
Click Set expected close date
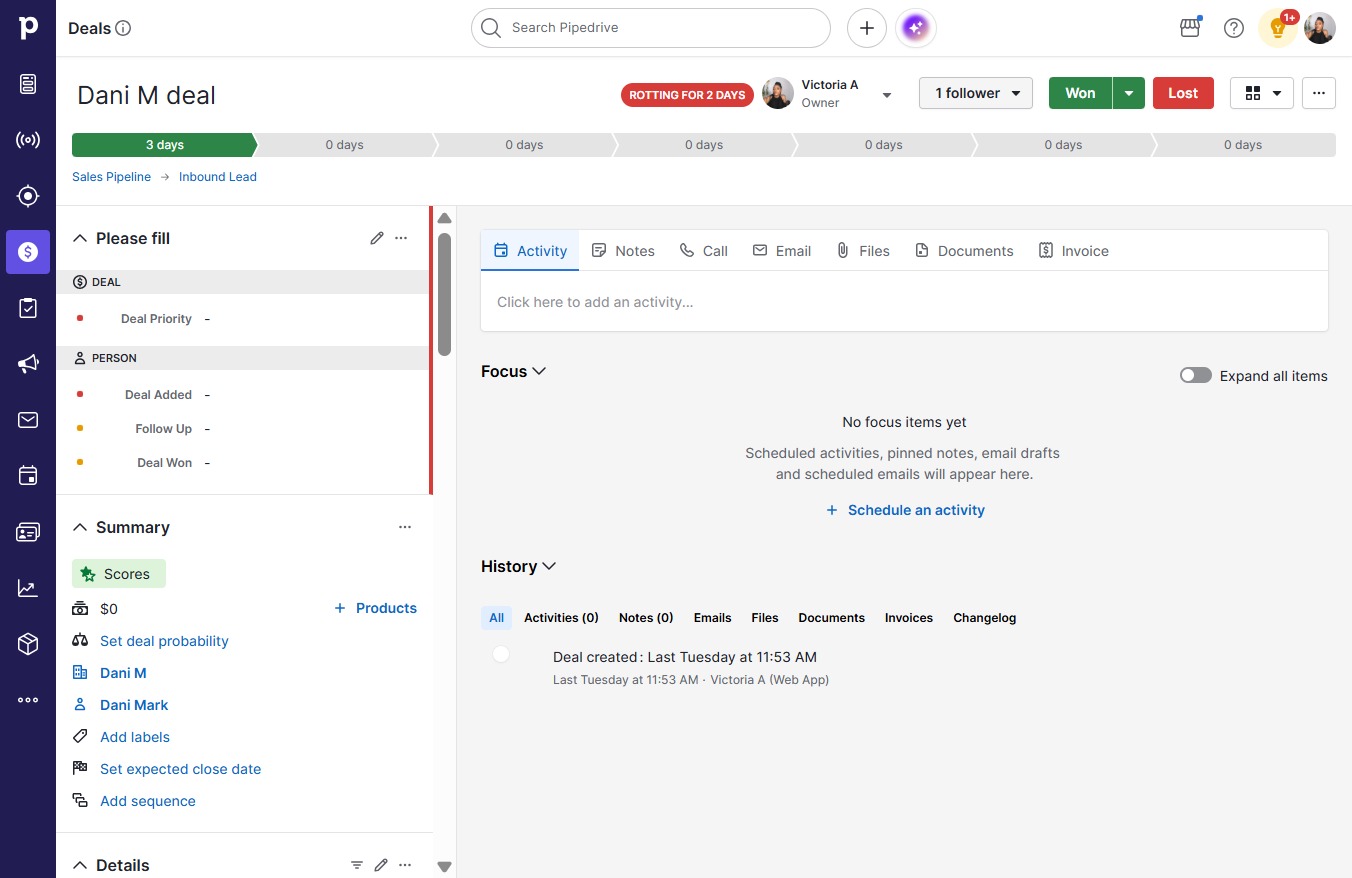(x=180, y=769)
